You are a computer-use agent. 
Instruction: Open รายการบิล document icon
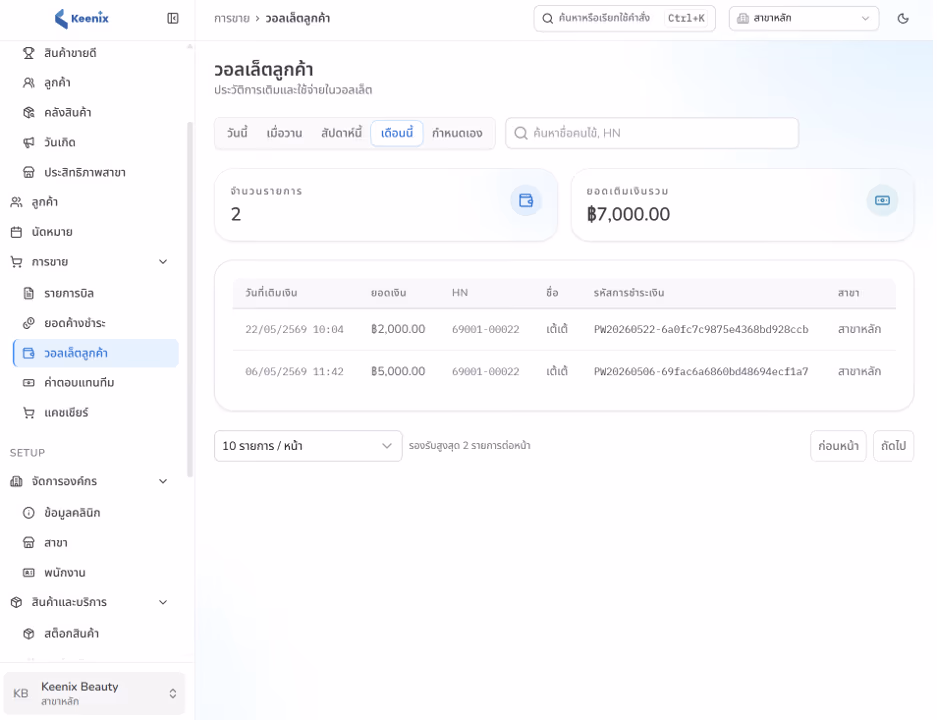click(29, 293)
